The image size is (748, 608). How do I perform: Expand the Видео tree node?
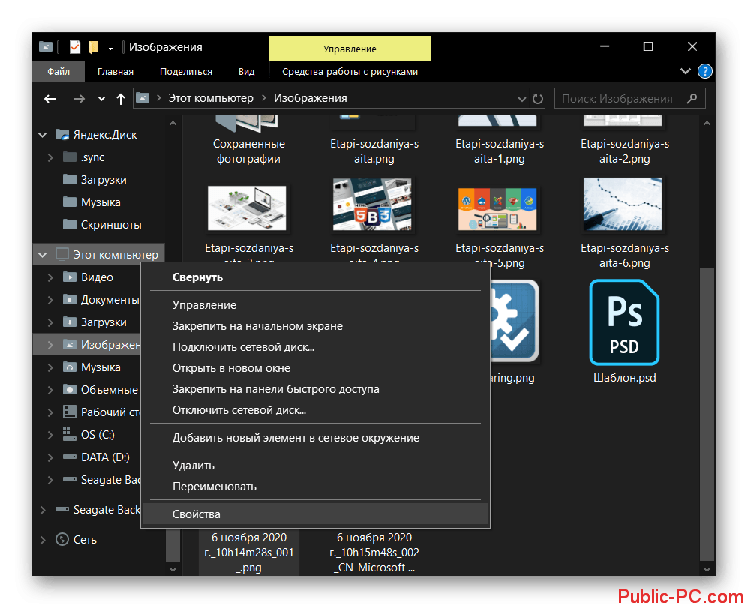point(50,277)
